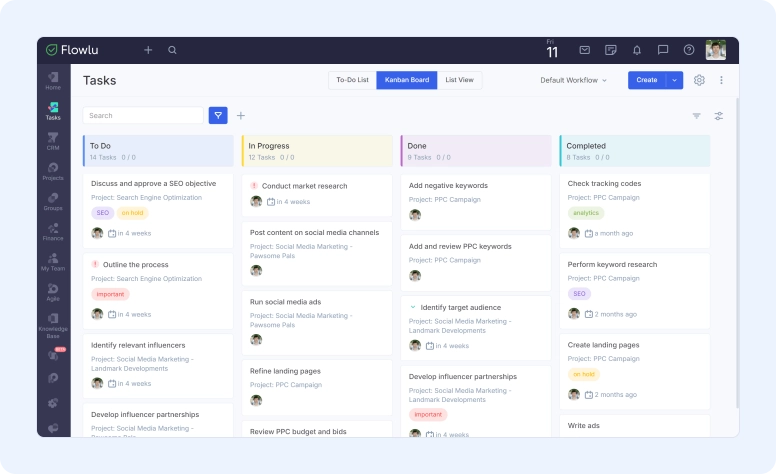Open Agile in the sidebar
The width and height of the screenshot is (776, 474).
tap(53, 292)
